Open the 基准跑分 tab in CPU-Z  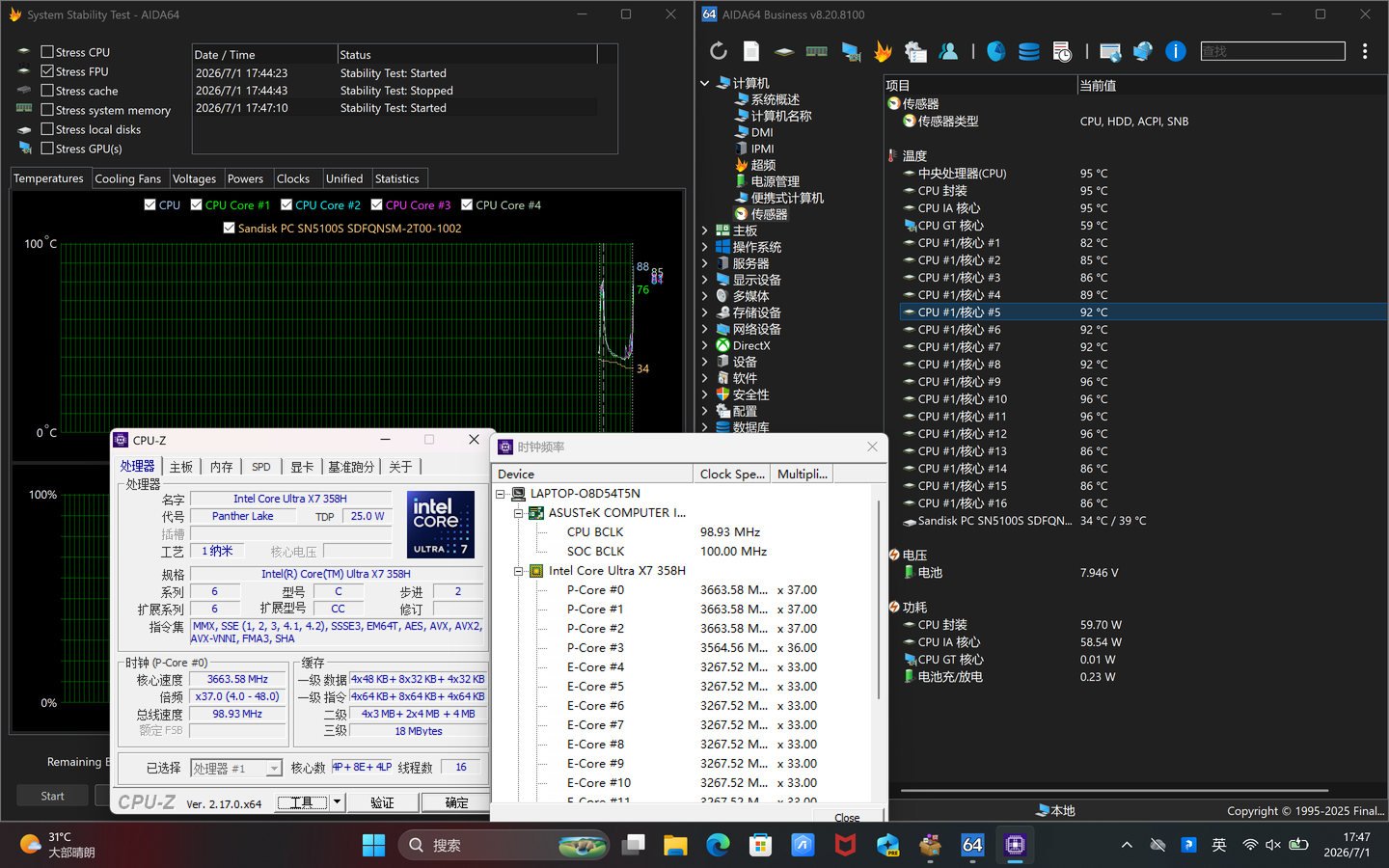point(351,467)
